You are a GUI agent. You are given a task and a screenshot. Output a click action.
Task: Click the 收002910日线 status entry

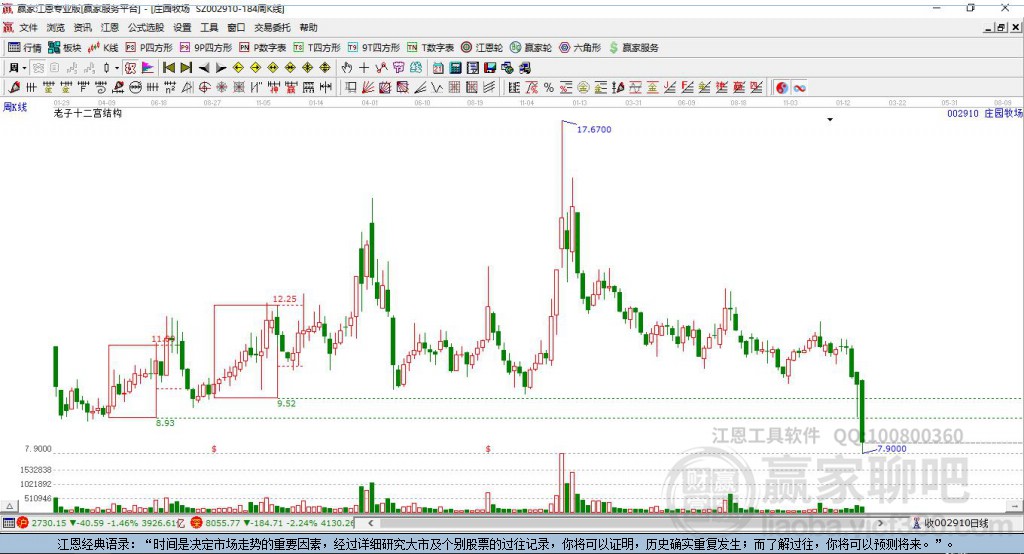tap(951, 523)
